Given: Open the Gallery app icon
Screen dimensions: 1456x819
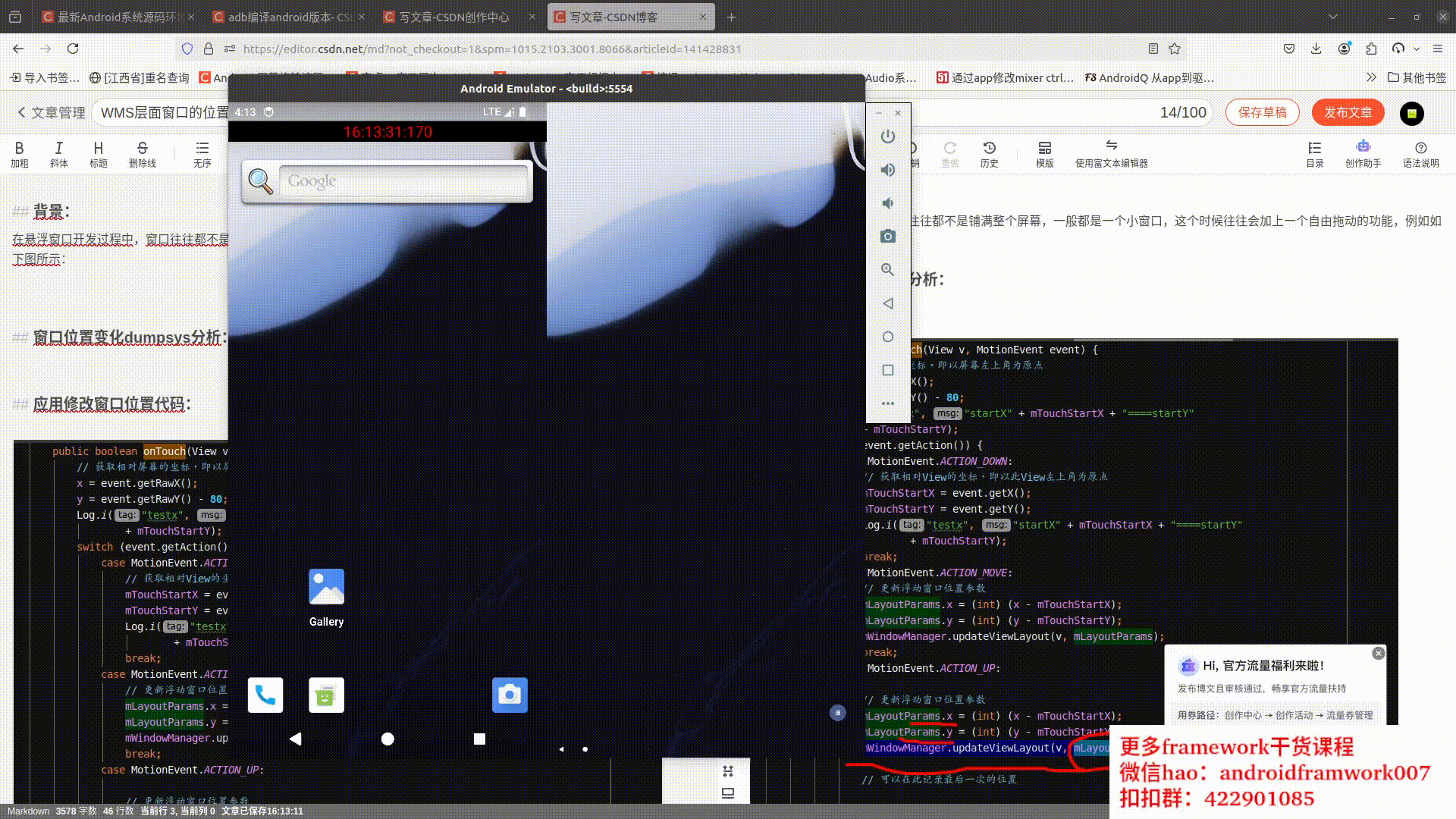Looking at the screenshot, I should click(x=326, y=588).
